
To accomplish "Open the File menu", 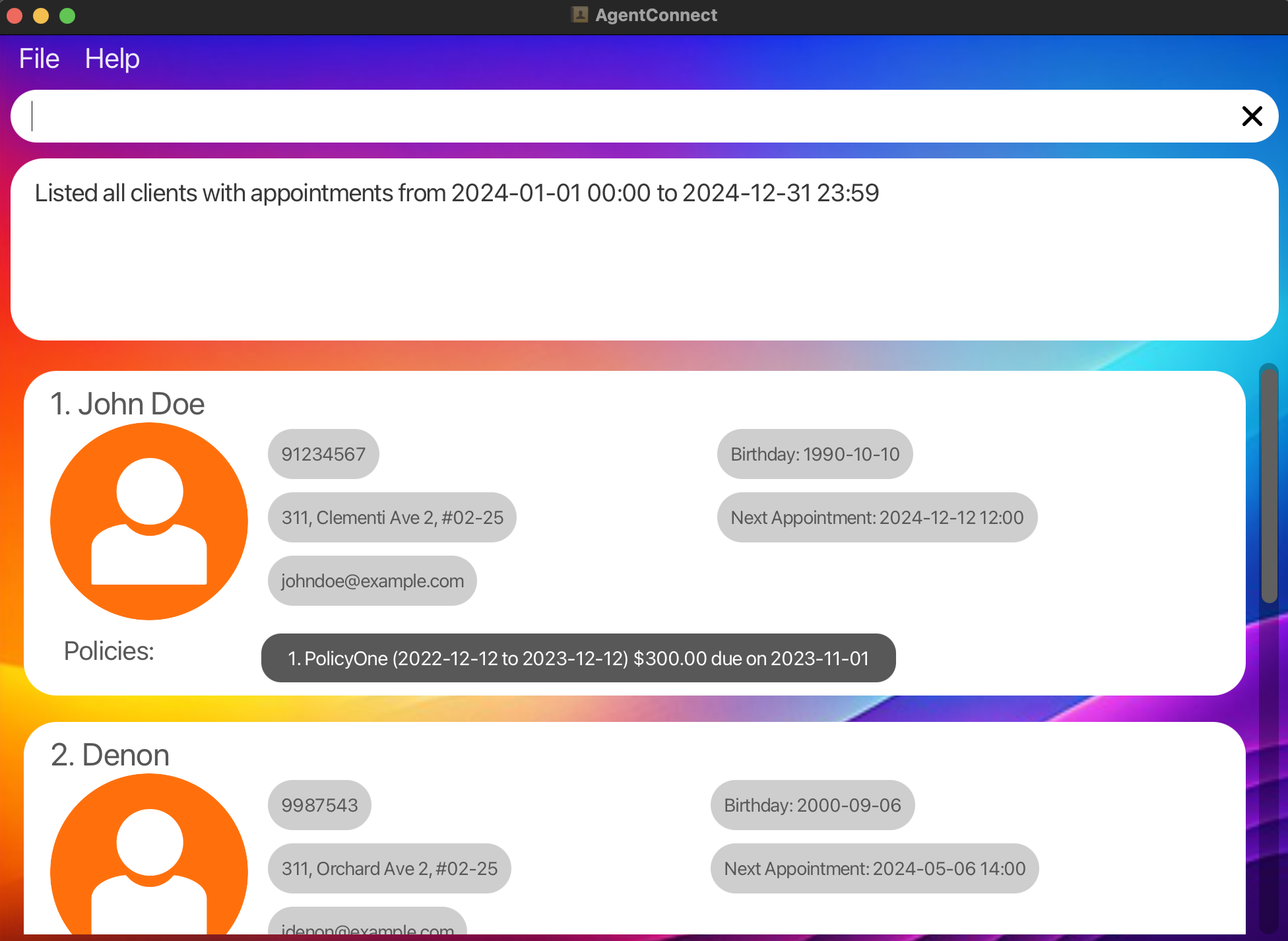I will coord(39,59).
